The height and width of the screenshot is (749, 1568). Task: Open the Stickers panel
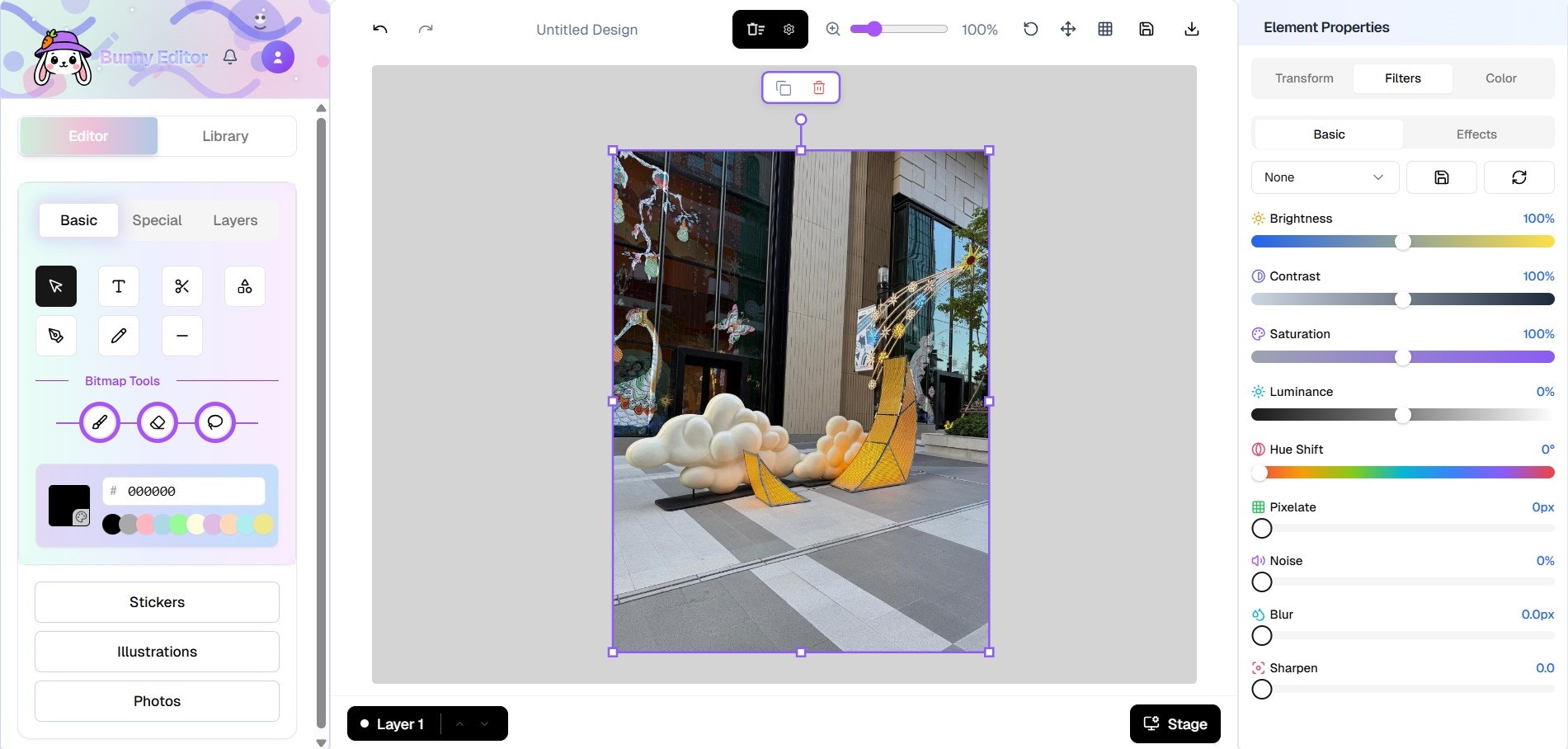click(156, 602)
